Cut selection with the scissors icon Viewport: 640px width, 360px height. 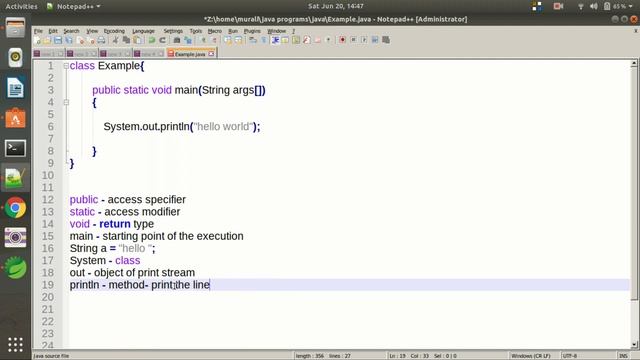point(116,40)
